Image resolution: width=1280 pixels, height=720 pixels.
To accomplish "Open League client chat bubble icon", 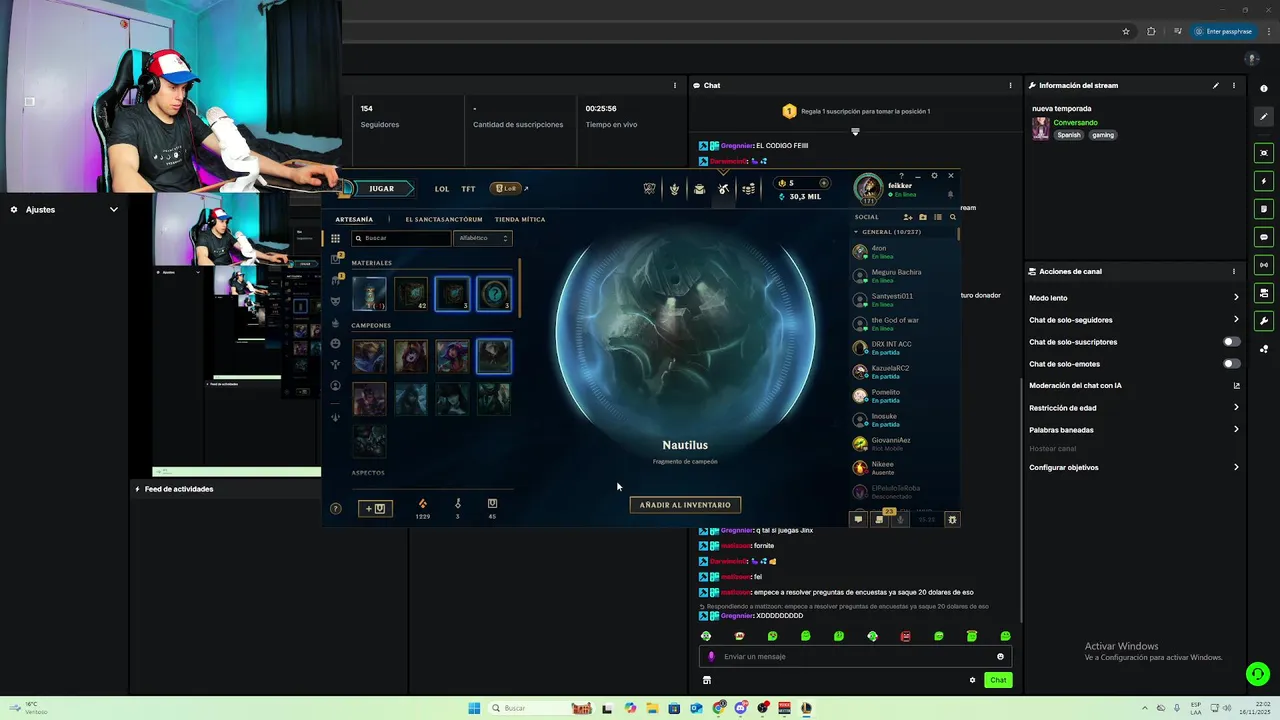I will pos(858,519).
